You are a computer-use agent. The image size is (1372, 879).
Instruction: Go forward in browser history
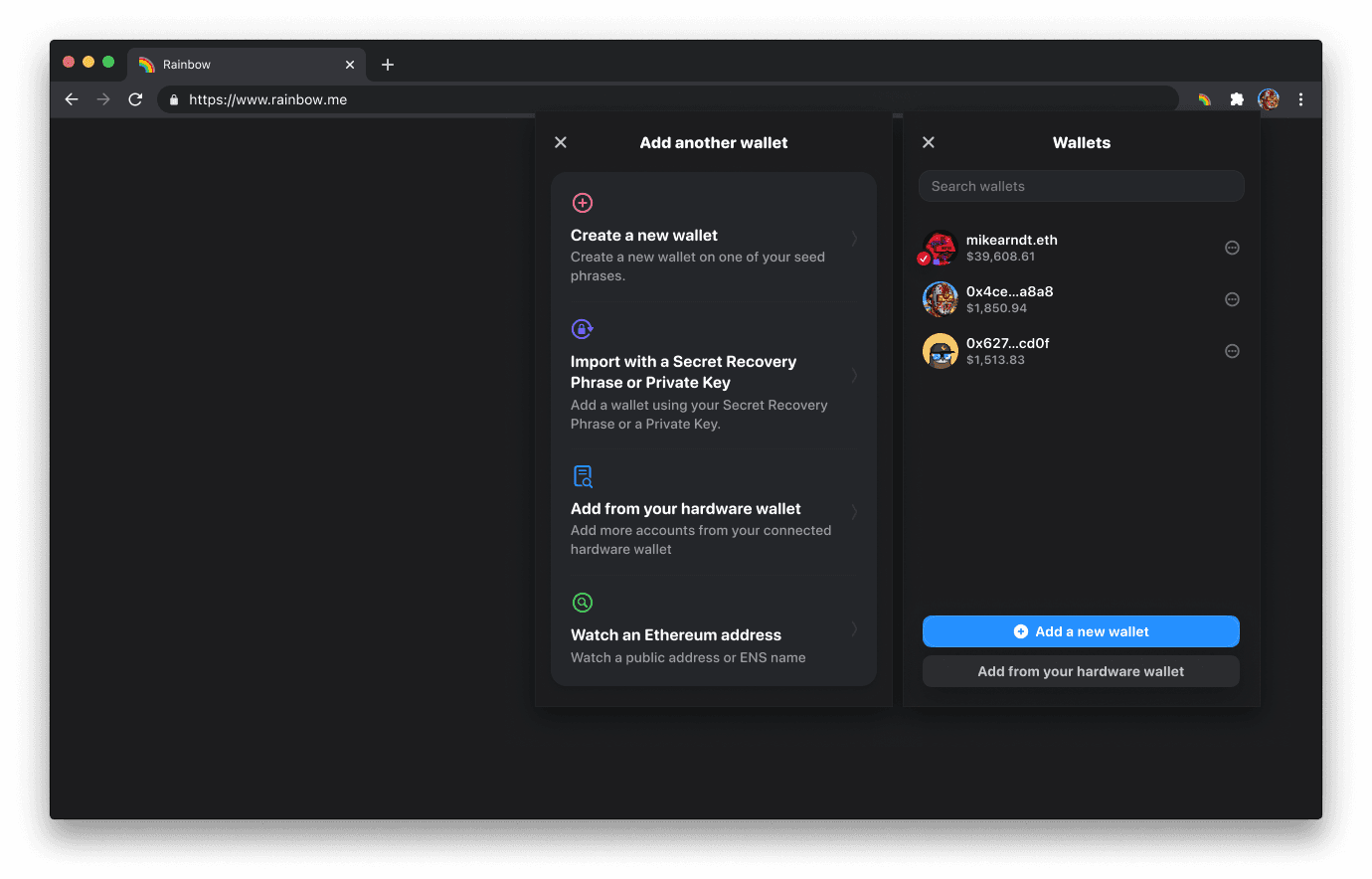point(103,99)
